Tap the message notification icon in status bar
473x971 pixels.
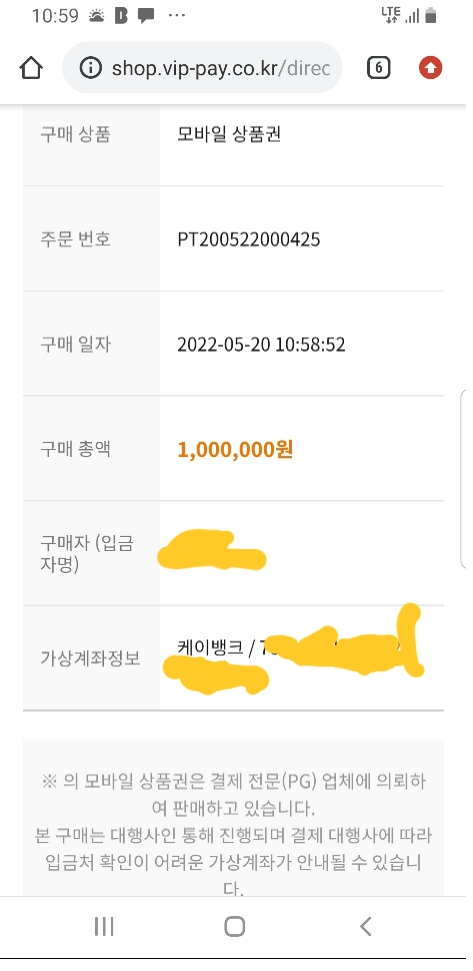[x=146, y=16]
